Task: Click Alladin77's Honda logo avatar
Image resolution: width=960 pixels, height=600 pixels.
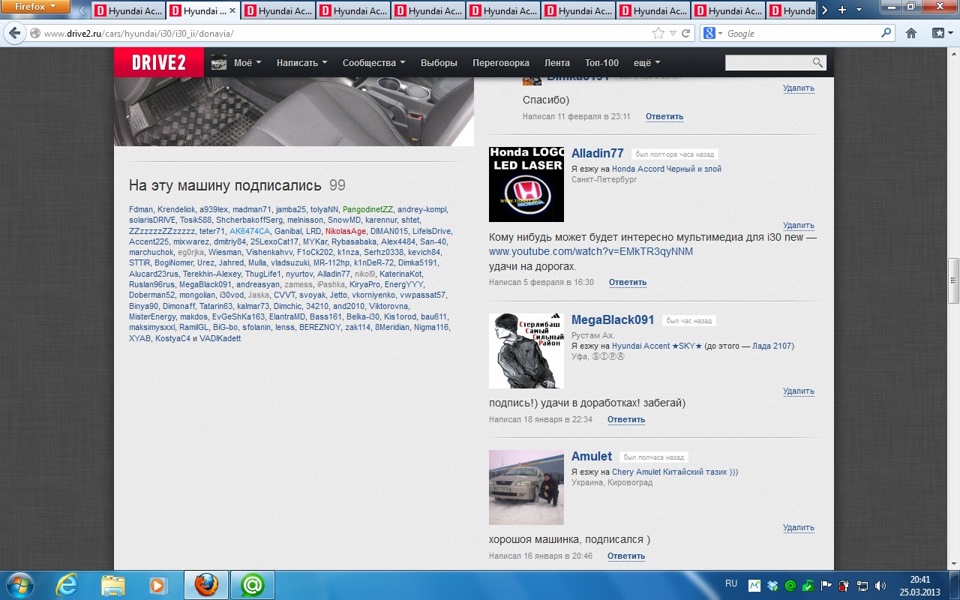Action: 526,184
